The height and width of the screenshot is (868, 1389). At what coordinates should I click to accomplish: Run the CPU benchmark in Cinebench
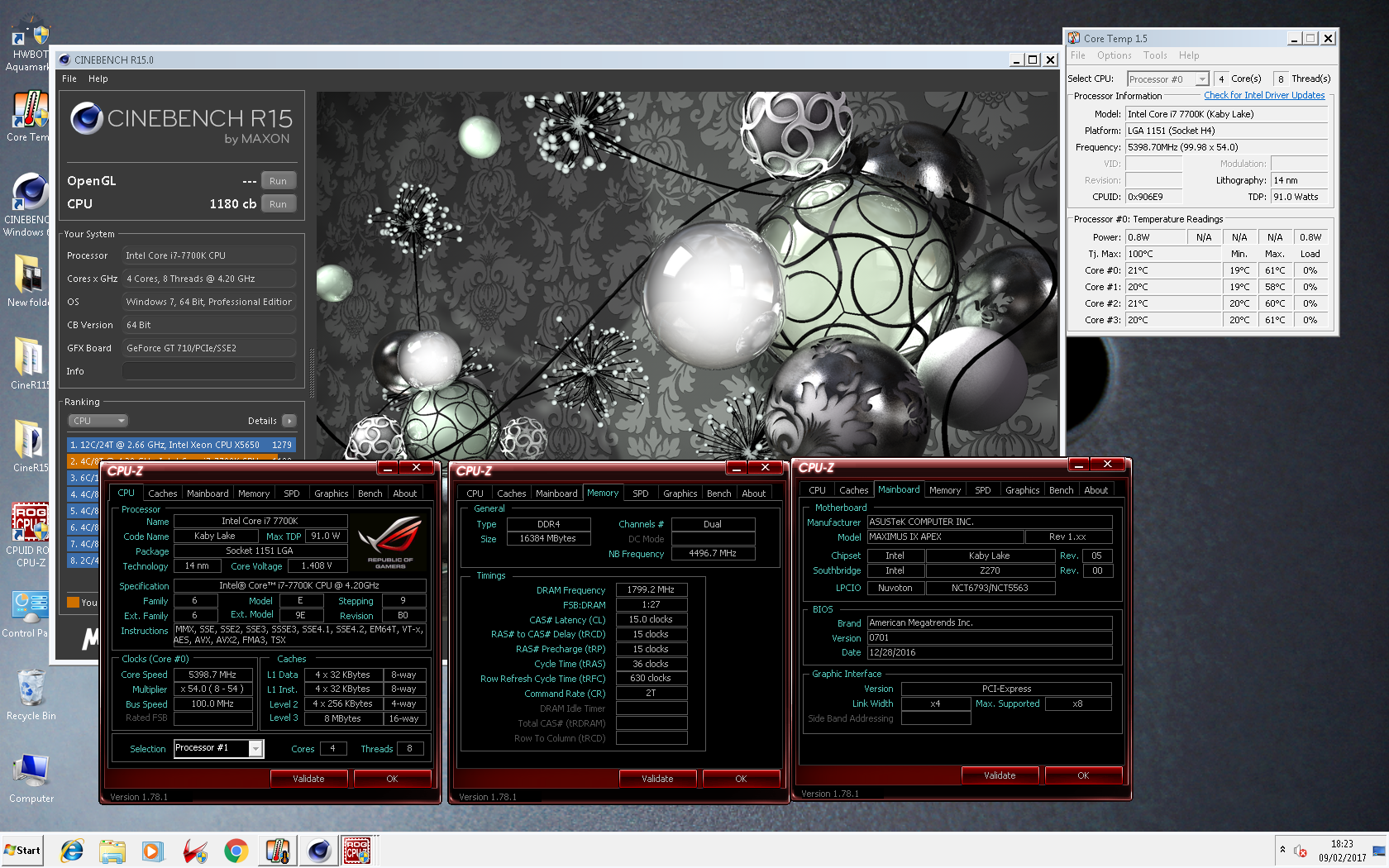tap(278, 204)
